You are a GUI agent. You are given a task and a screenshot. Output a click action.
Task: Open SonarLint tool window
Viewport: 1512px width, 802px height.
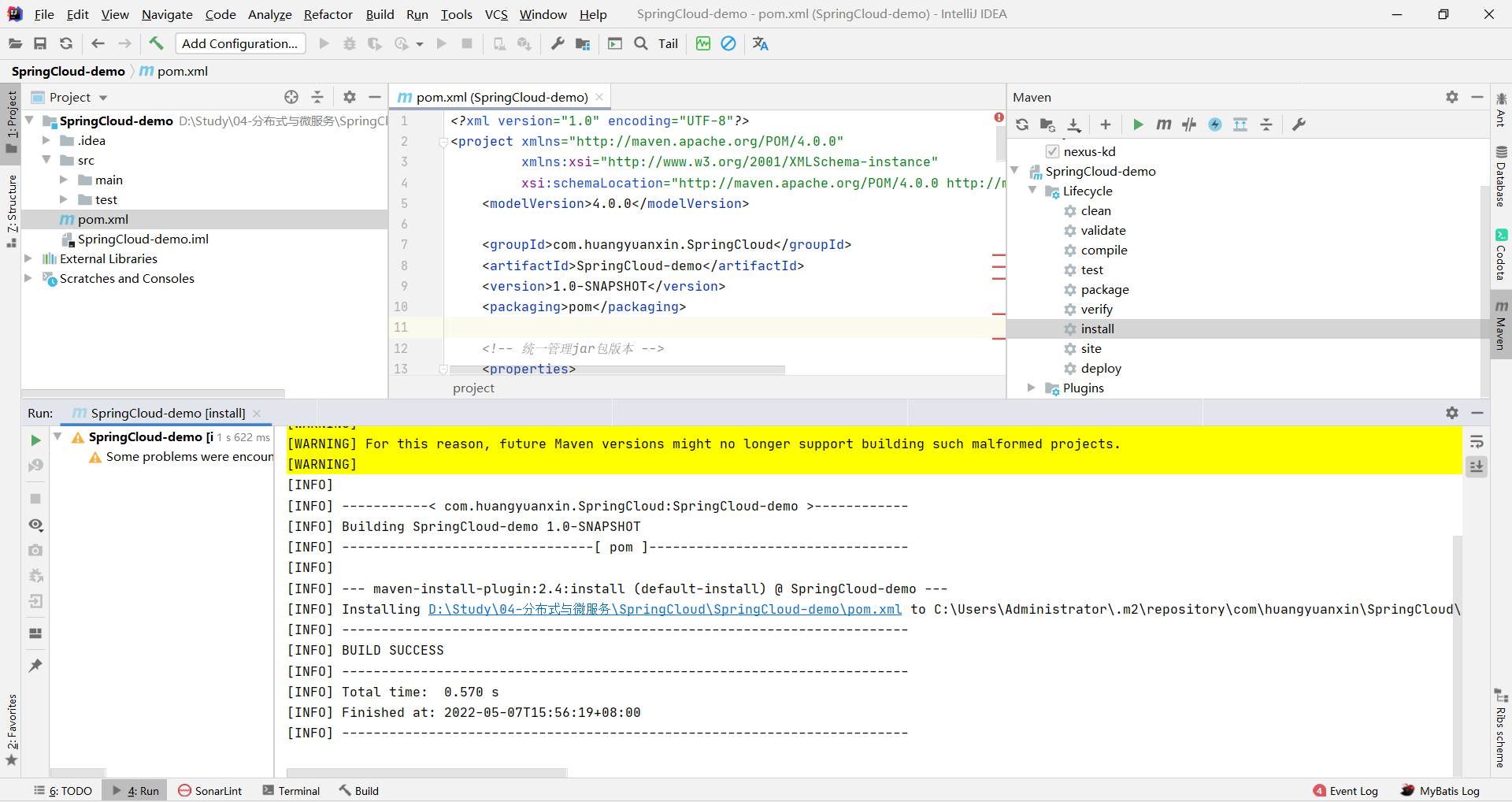[210, 791]
